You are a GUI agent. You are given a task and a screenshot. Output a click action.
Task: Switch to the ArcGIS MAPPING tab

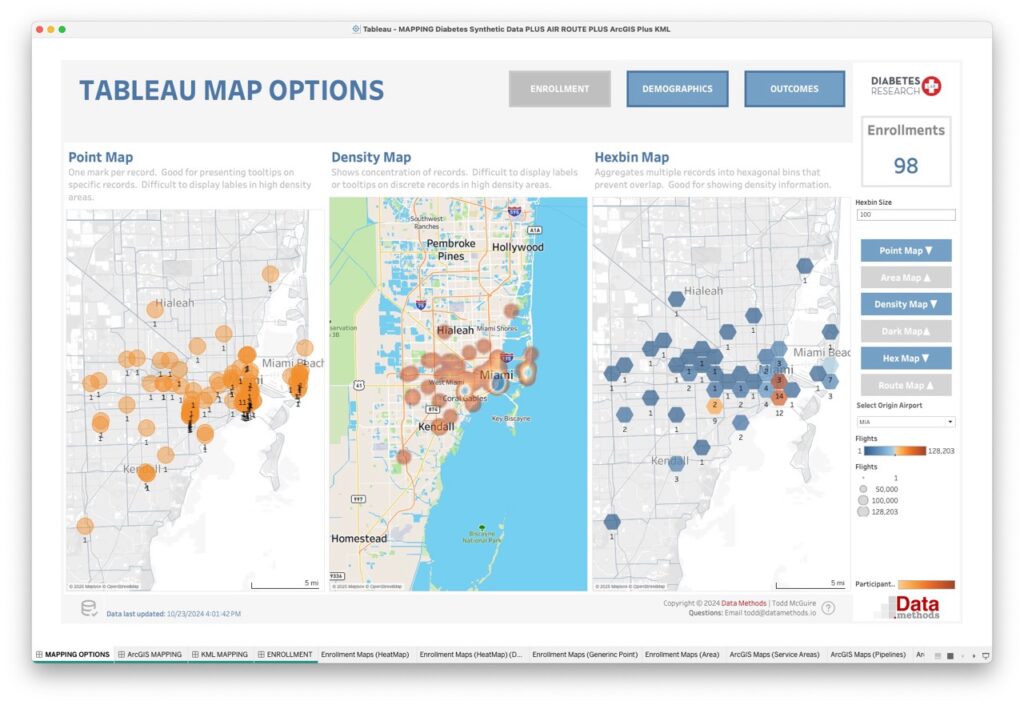tap(149, 655)
